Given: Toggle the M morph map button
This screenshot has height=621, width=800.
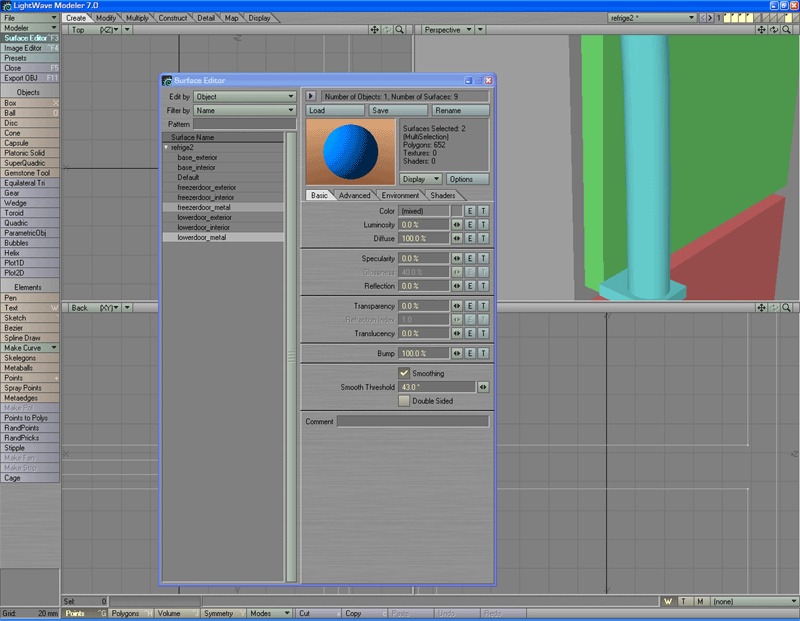Looking at the screenshot, I should [x=701, y=602].
